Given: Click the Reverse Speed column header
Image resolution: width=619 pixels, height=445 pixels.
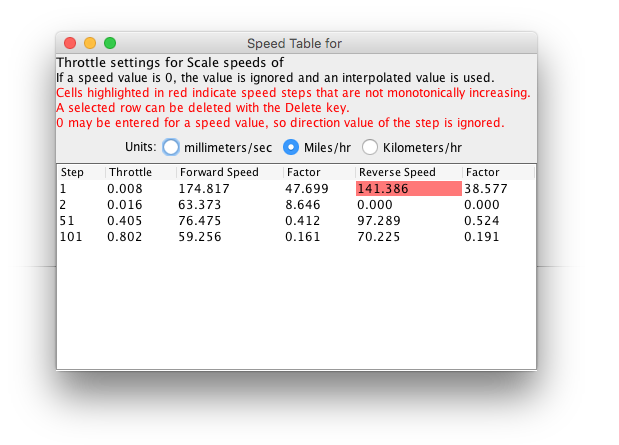Looking at the screenshot, I should pyautogui.click(x=409, y=172).
